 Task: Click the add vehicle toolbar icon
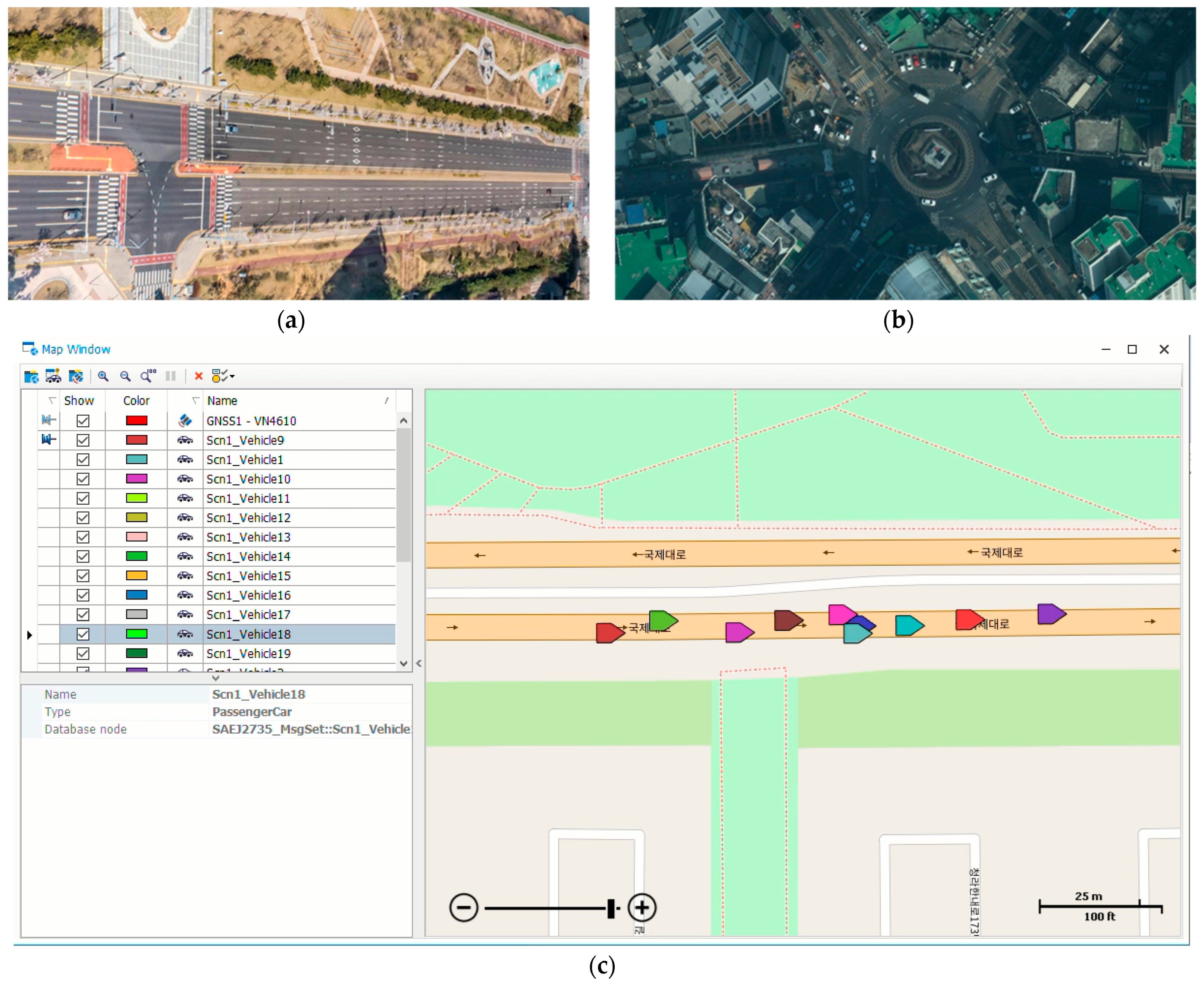click(x=53, y=376)
